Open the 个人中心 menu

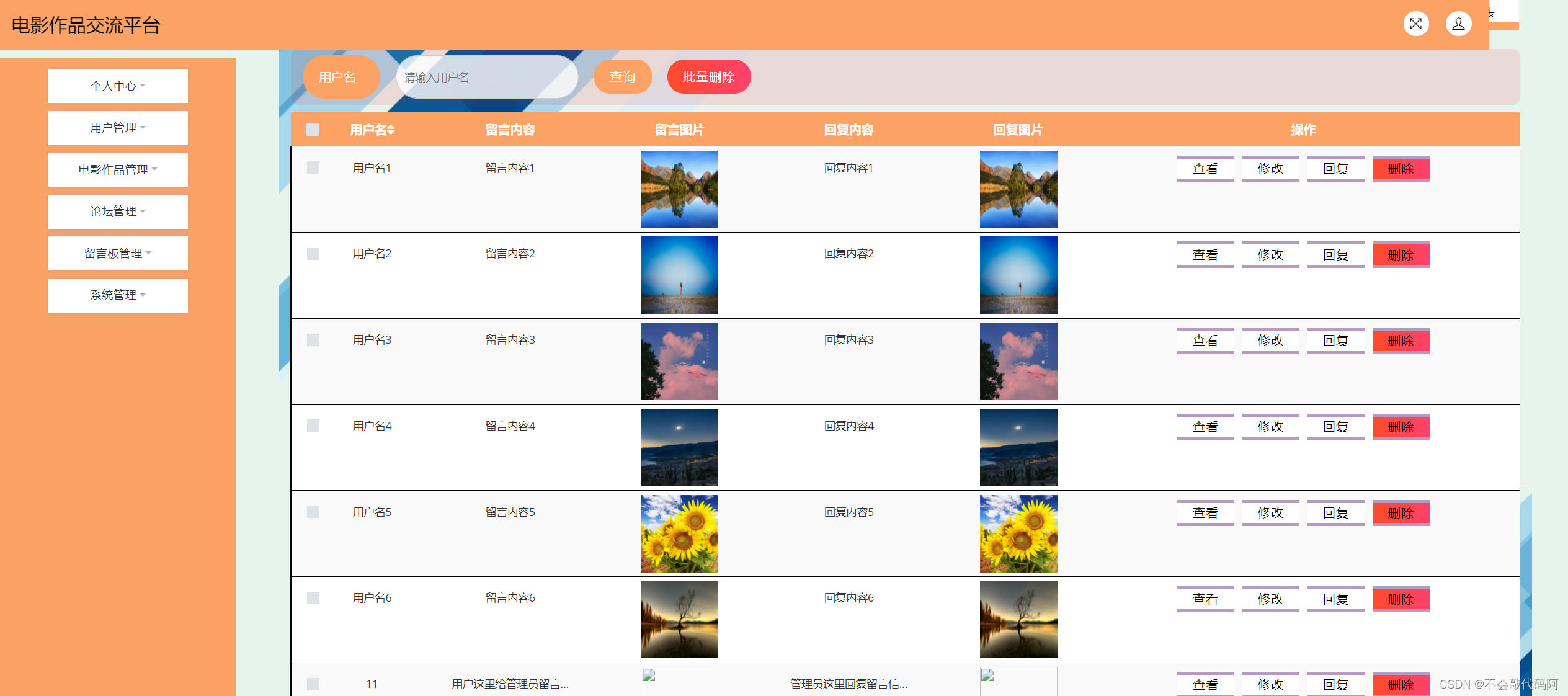click(x=117, y=86)
